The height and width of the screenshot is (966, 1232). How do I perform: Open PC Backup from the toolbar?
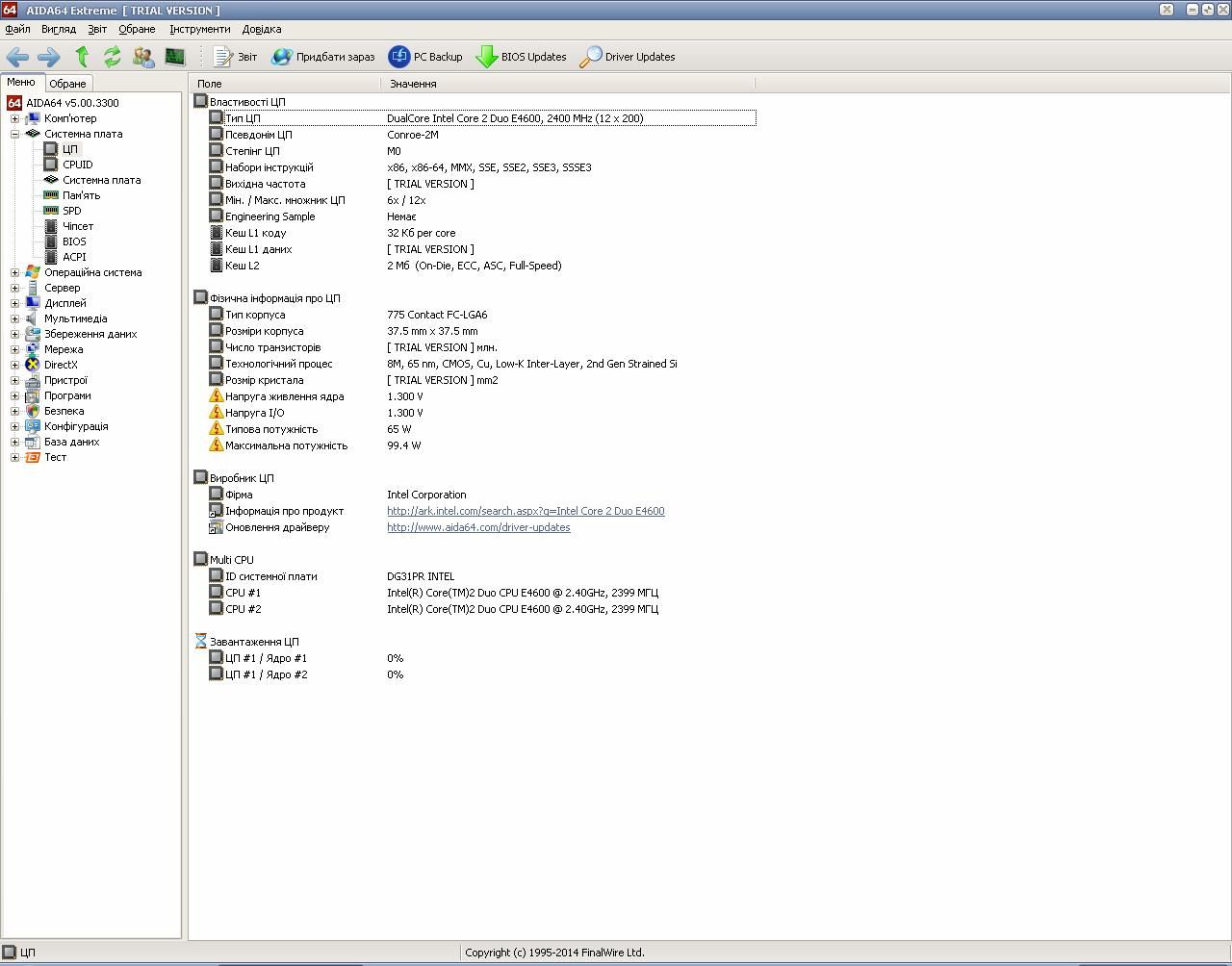point(425,57)
